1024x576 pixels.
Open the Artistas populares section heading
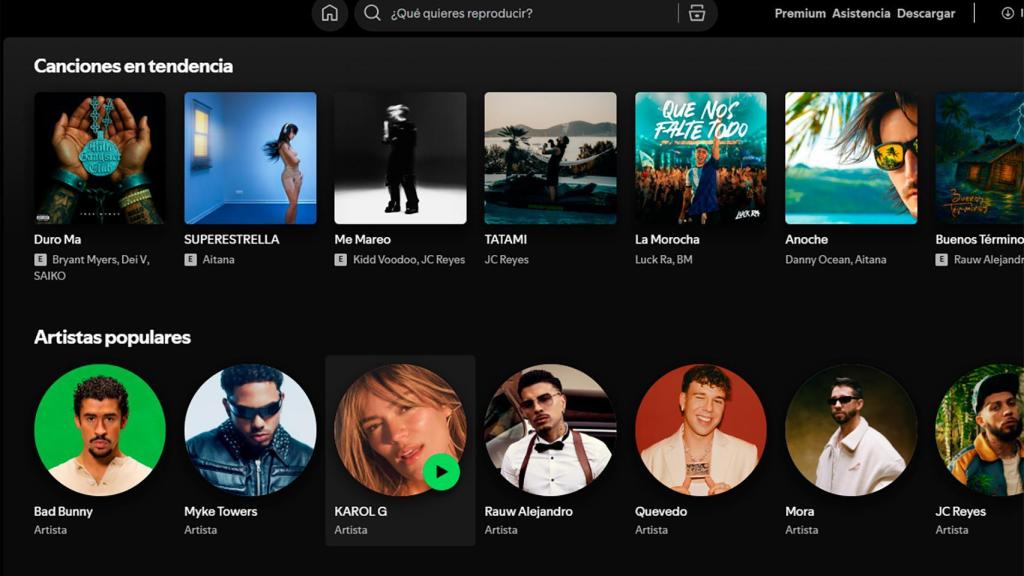112,338
